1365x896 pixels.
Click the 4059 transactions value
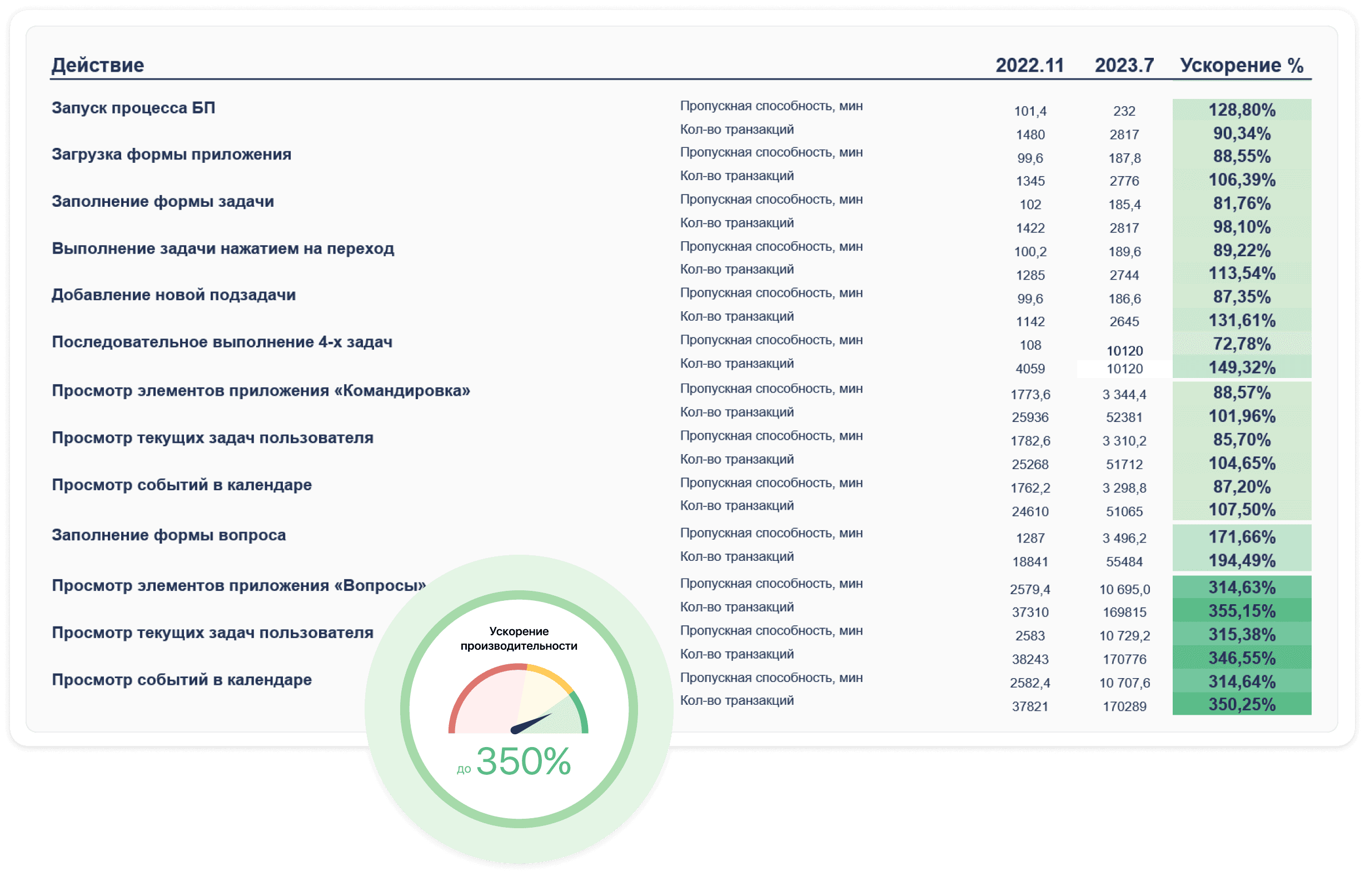(1030, 369)
